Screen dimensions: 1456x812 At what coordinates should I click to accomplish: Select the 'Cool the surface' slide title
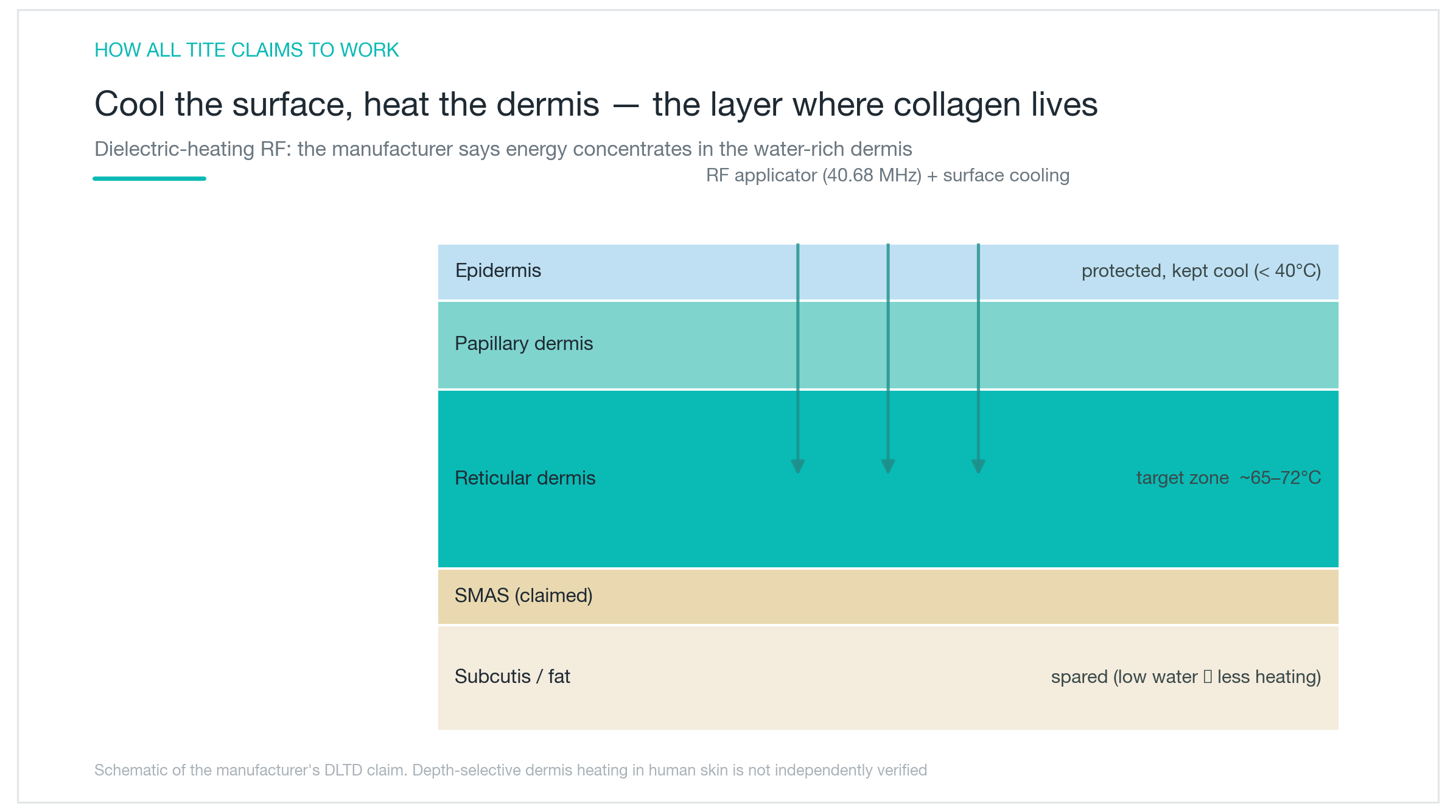point(596,104)
